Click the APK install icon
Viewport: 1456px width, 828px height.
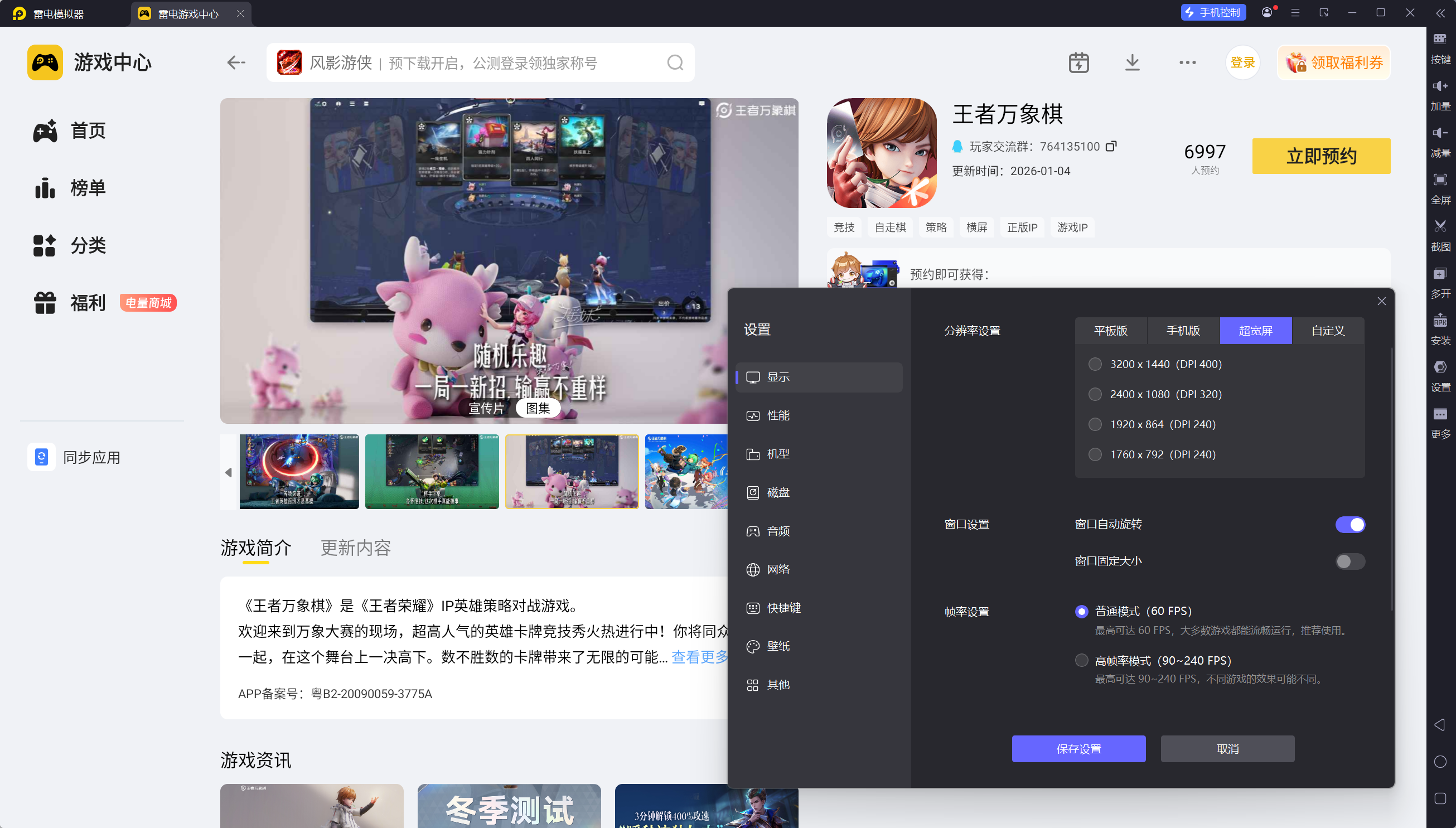[x=1439, y=321]
